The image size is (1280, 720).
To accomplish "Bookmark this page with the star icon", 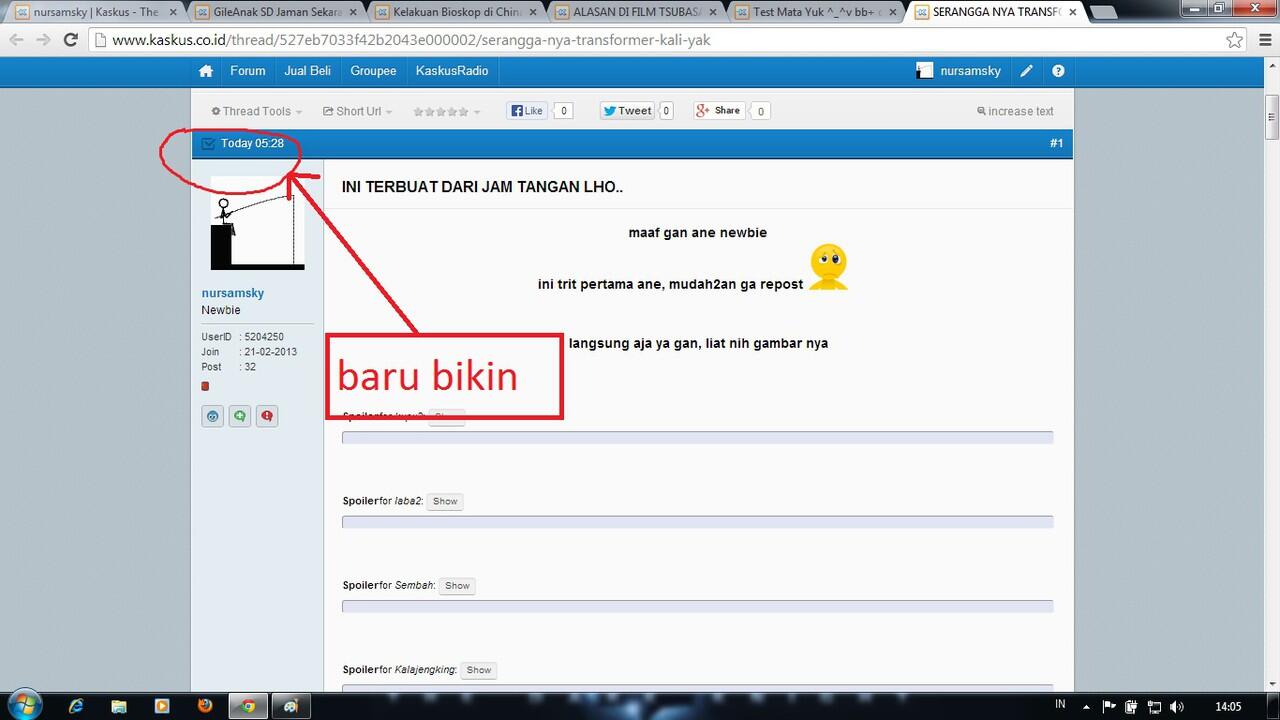I will (x=1235, y=41).
